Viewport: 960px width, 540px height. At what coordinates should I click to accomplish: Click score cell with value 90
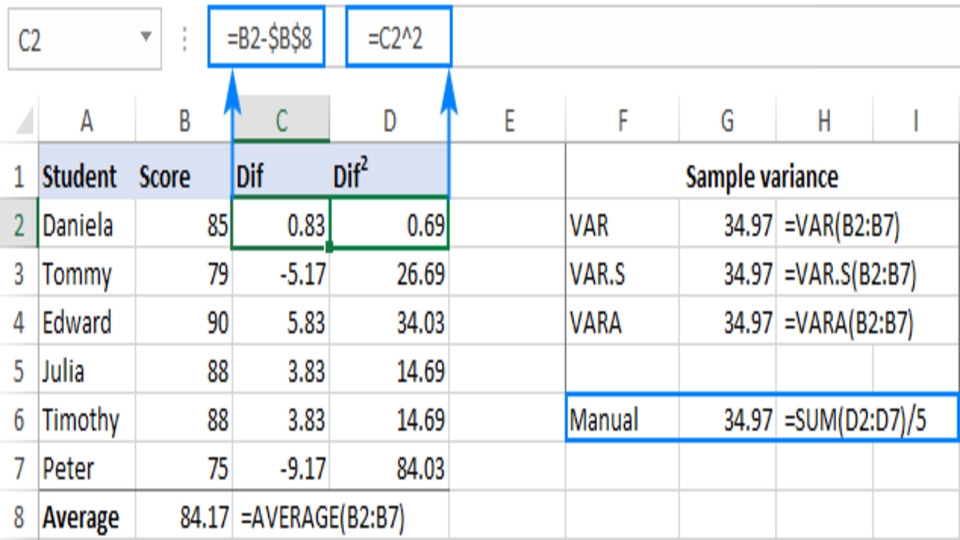click(x=184, y=322)
